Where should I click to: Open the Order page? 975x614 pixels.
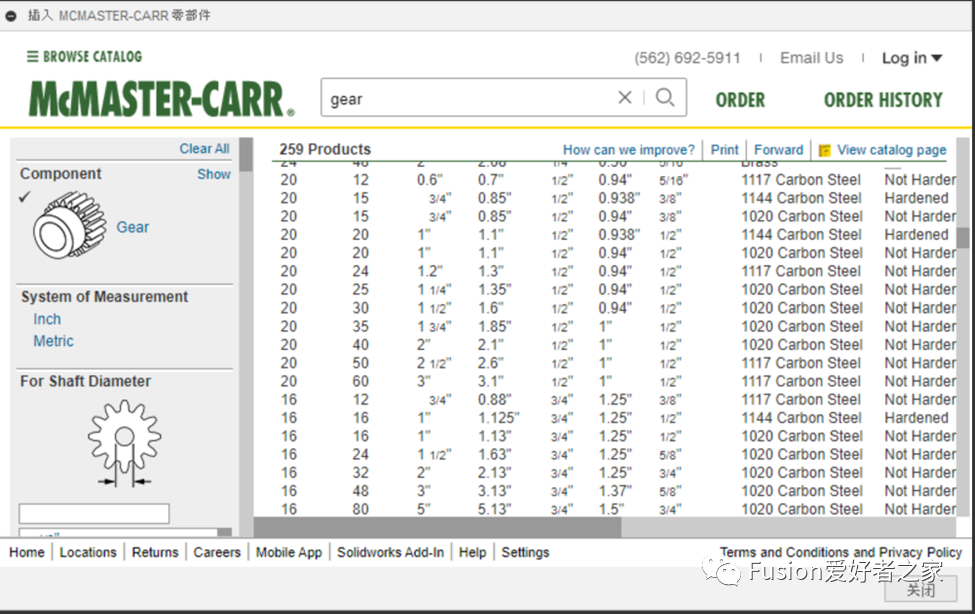pyautogui.click(x=740, y=100)
